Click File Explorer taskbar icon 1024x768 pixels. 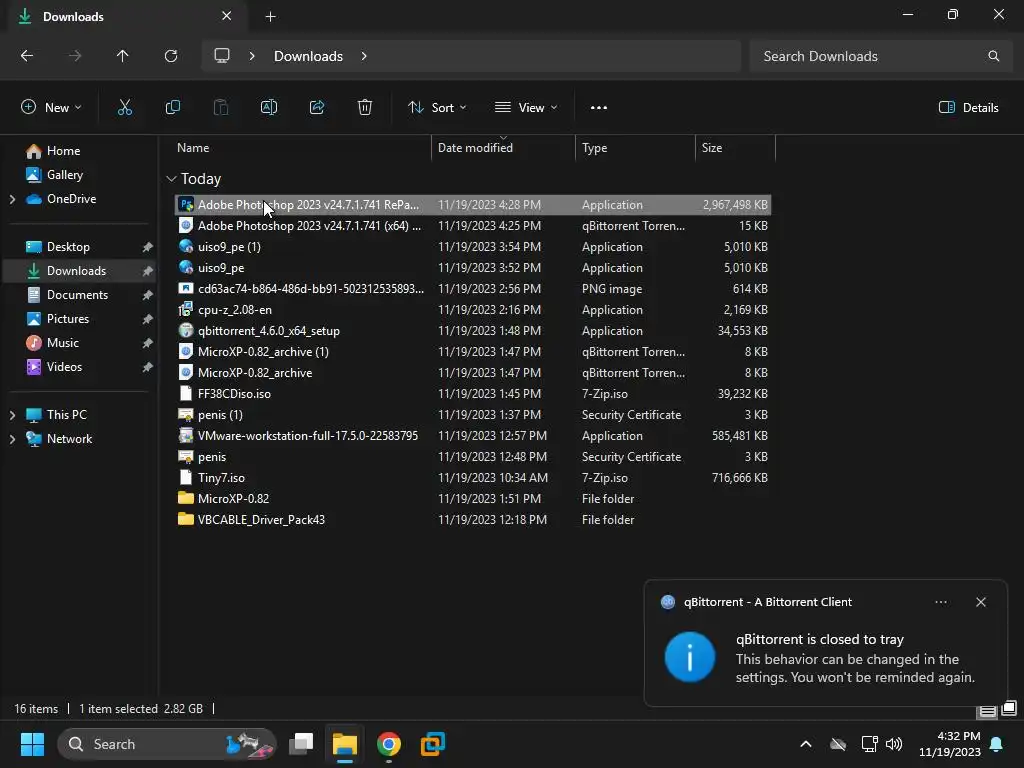(x=345, y=744)
